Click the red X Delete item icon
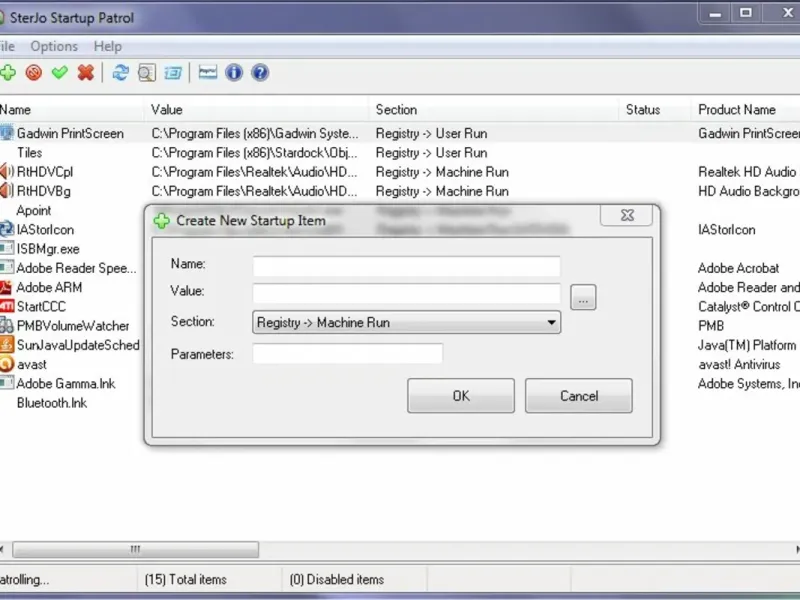This screenshot has height=600, width=800. pyautogui.click(x=86, y=72)
